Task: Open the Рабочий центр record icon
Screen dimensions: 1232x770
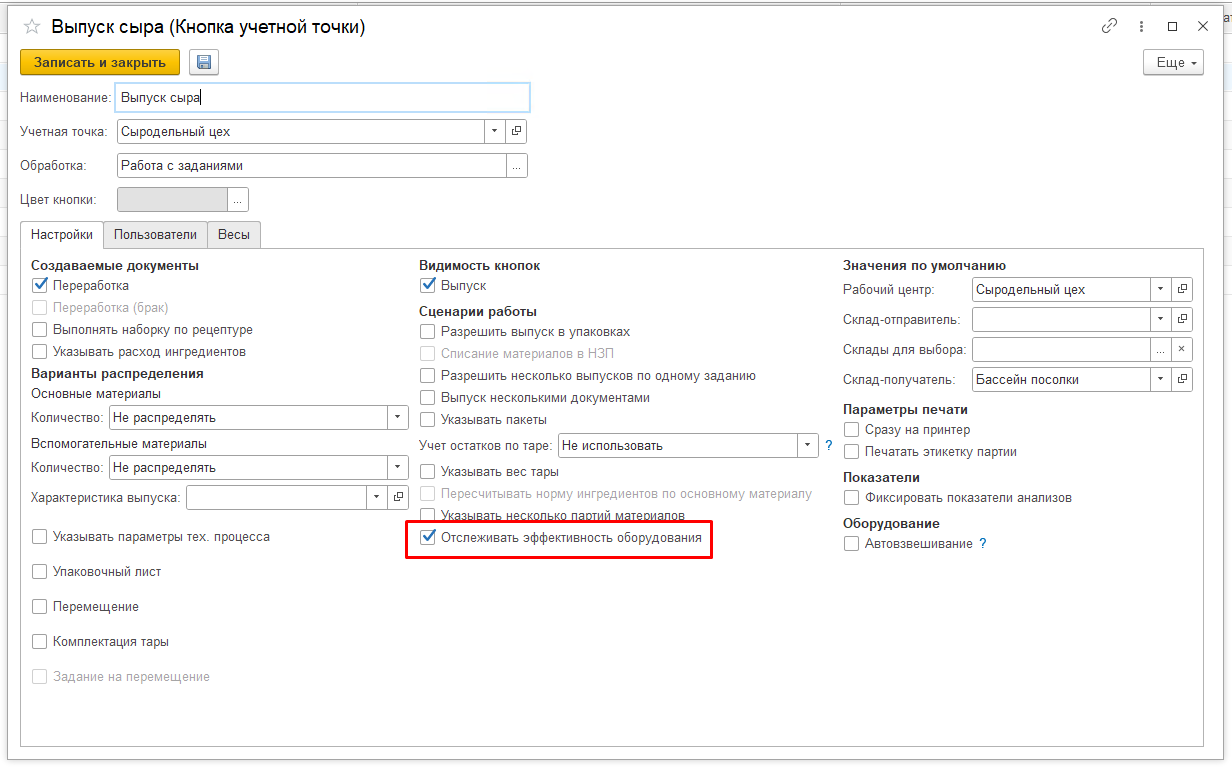Action: click(1182, 290)
